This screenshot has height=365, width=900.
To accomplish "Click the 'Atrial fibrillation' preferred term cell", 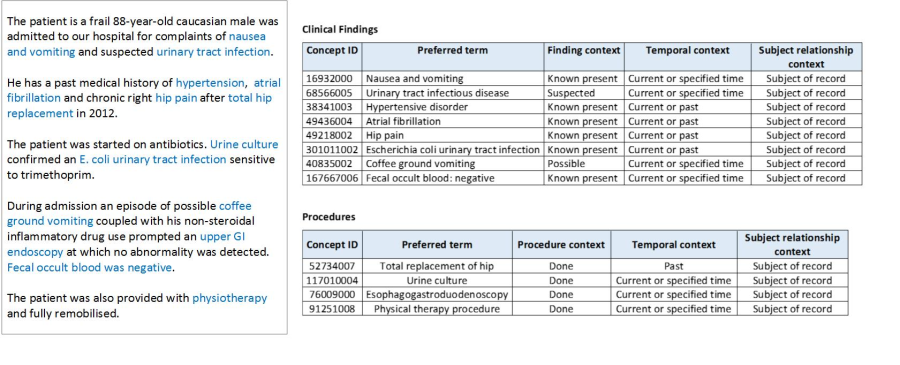I will [x=453, y=121].
